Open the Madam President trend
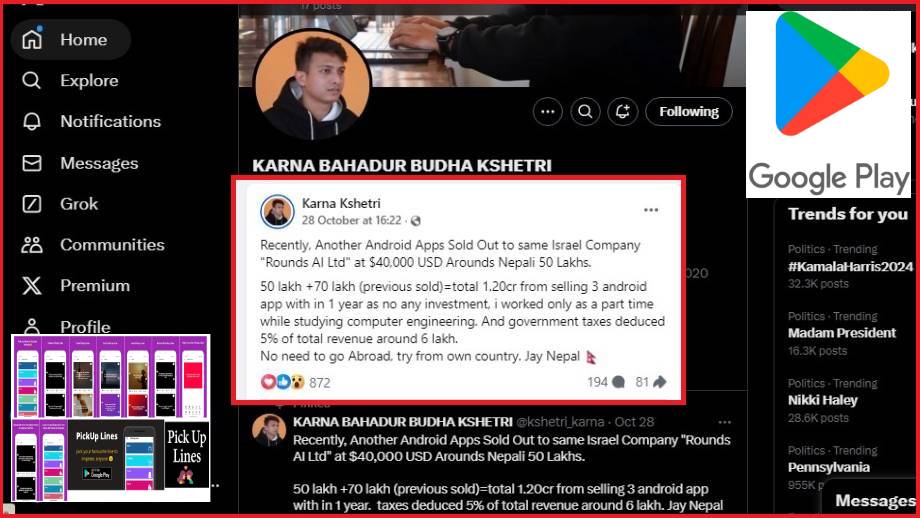This screenshot has height=518, width=920. tap(841, 333)
